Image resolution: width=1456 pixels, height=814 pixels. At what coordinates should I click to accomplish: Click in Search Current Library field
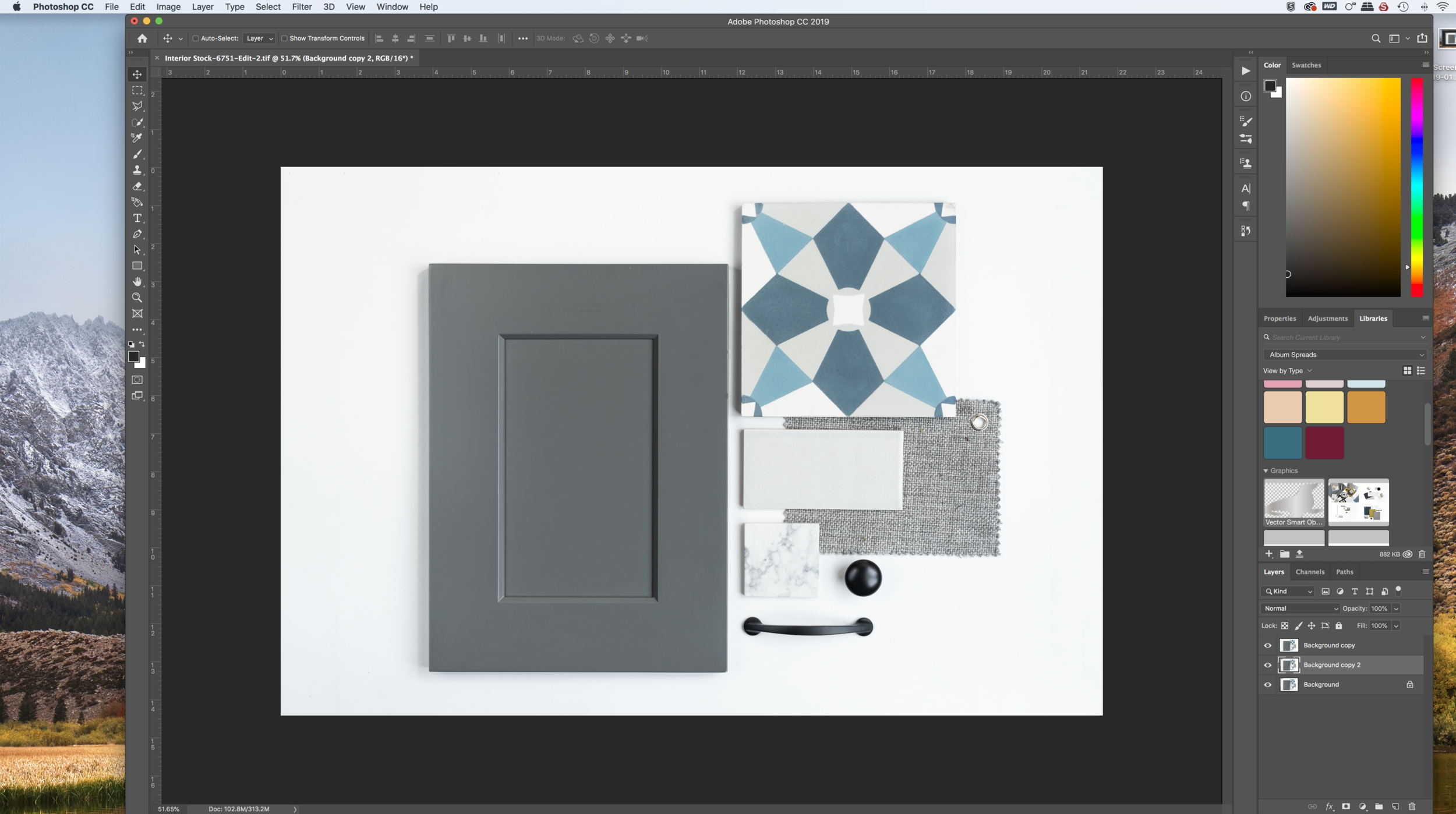1344,338
